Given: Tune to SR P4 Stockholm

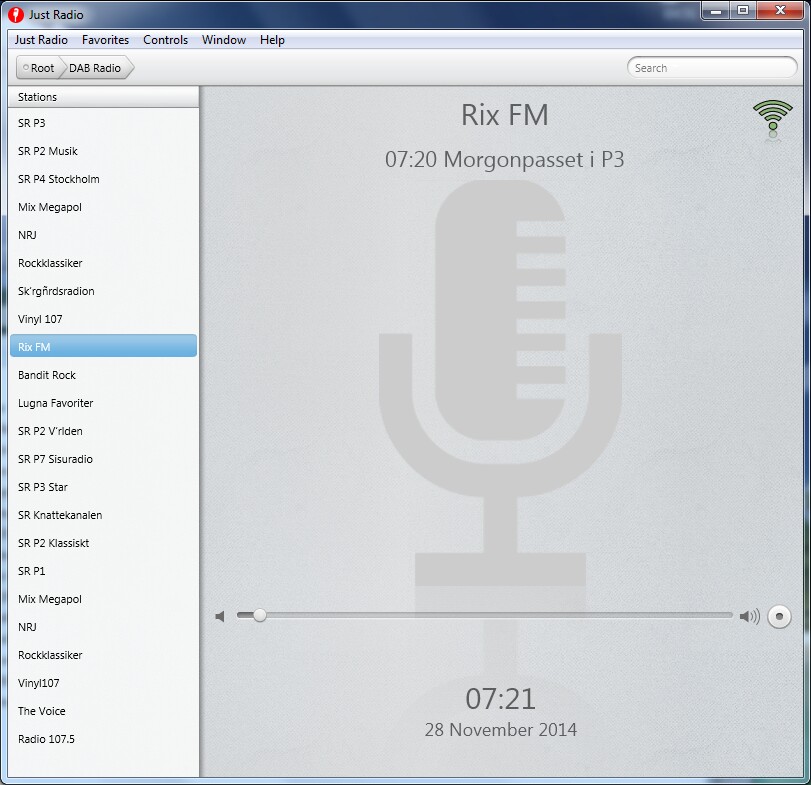Looking at the screenshot, I should 59,179.
